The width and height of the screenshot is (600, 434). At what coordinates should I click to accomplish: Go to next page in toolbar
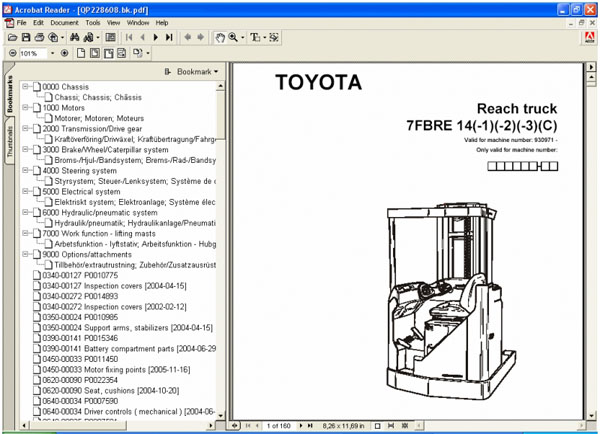click(x=155, y=38)
